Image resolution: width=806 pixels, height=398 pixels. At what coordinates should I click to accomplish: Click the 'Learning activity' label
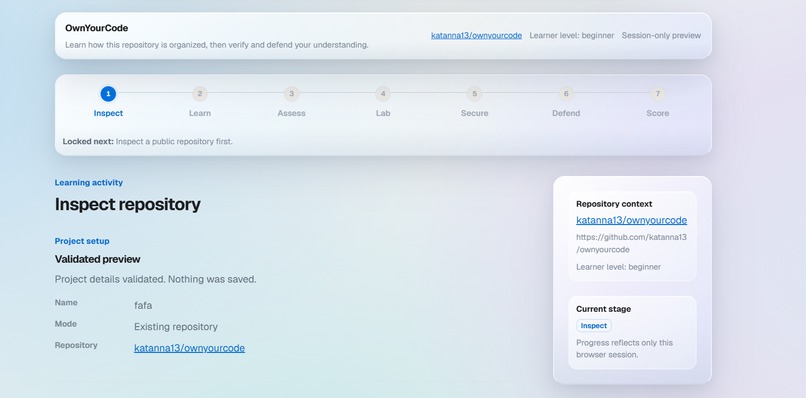click(88, 183)
